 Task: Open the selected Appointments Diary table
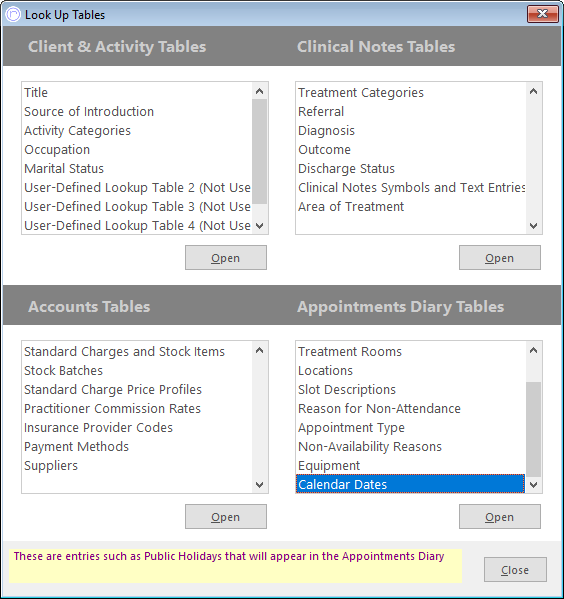click(500, 517)
